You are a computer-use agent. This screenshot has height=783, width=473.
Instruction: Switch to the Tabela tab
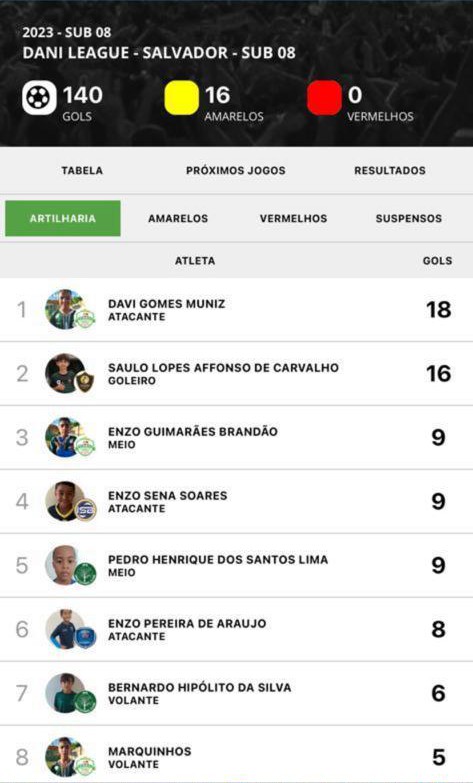point(82,170)
